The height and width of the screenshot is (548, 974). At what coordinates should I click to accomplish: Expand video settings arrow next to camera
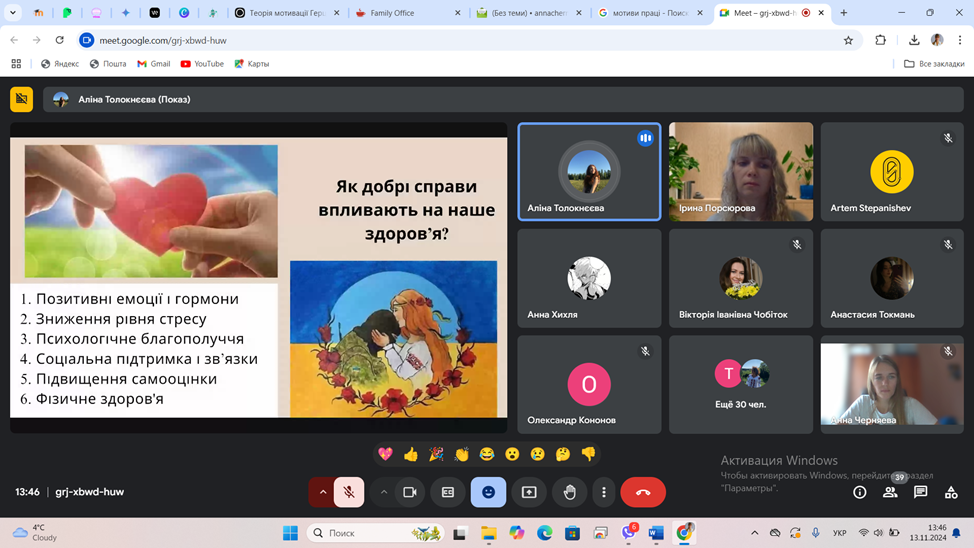pos(384,492)
